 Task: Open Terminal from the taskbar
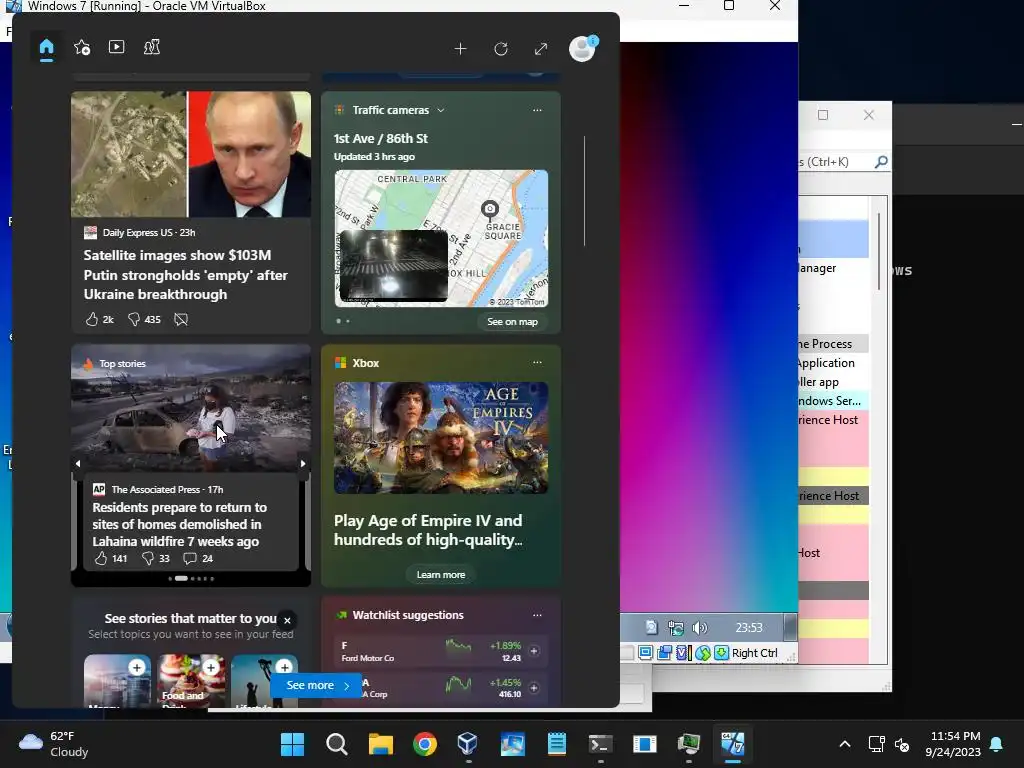[x=600, y=744]
